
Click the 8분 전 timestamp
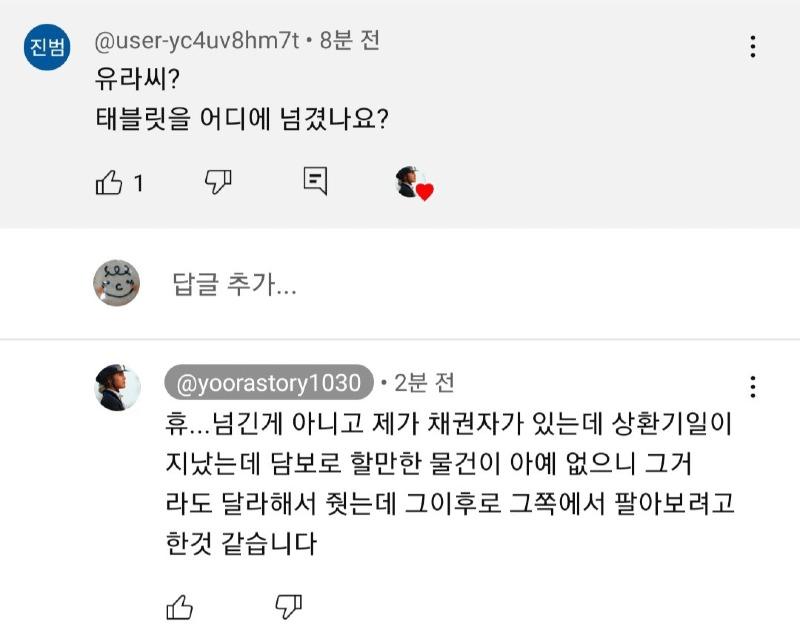click(x=349, y=42)
